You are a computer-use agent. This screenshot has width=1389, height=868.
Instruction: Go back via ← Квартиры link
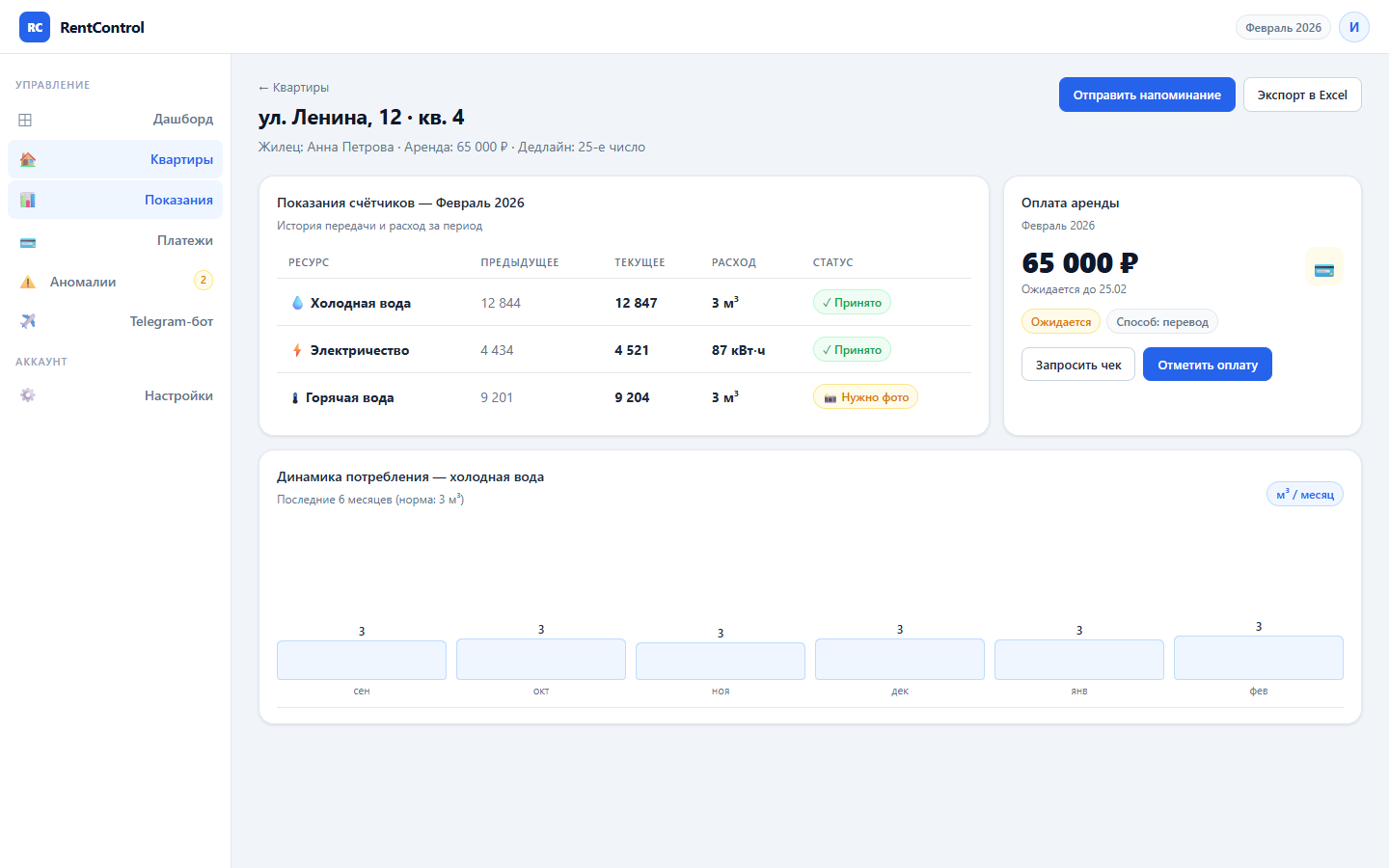click(x=293, y=88)
